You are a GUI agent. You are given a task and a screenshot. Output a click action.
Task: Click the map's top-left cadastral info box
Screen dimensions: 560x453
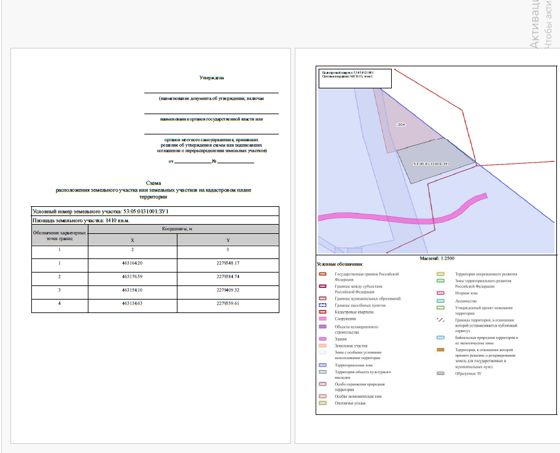click(x=355, y=78)
